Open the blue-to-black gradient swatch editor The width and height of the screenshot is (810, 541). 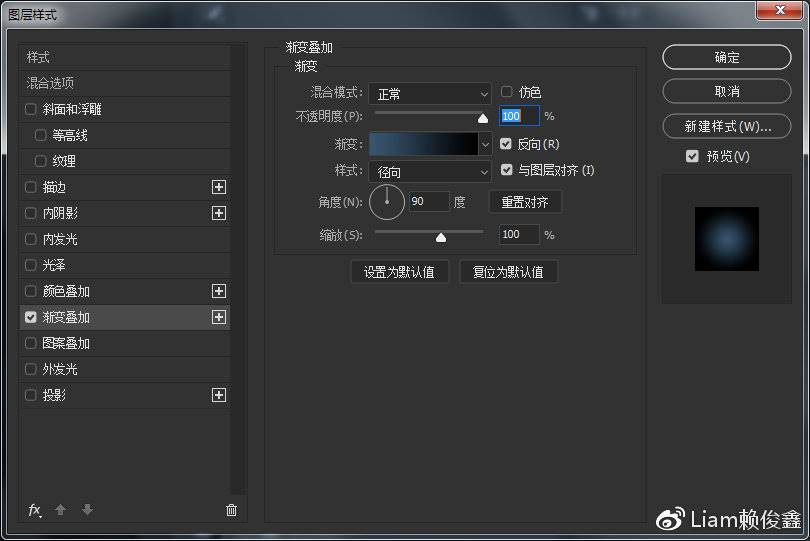point(424,144)
